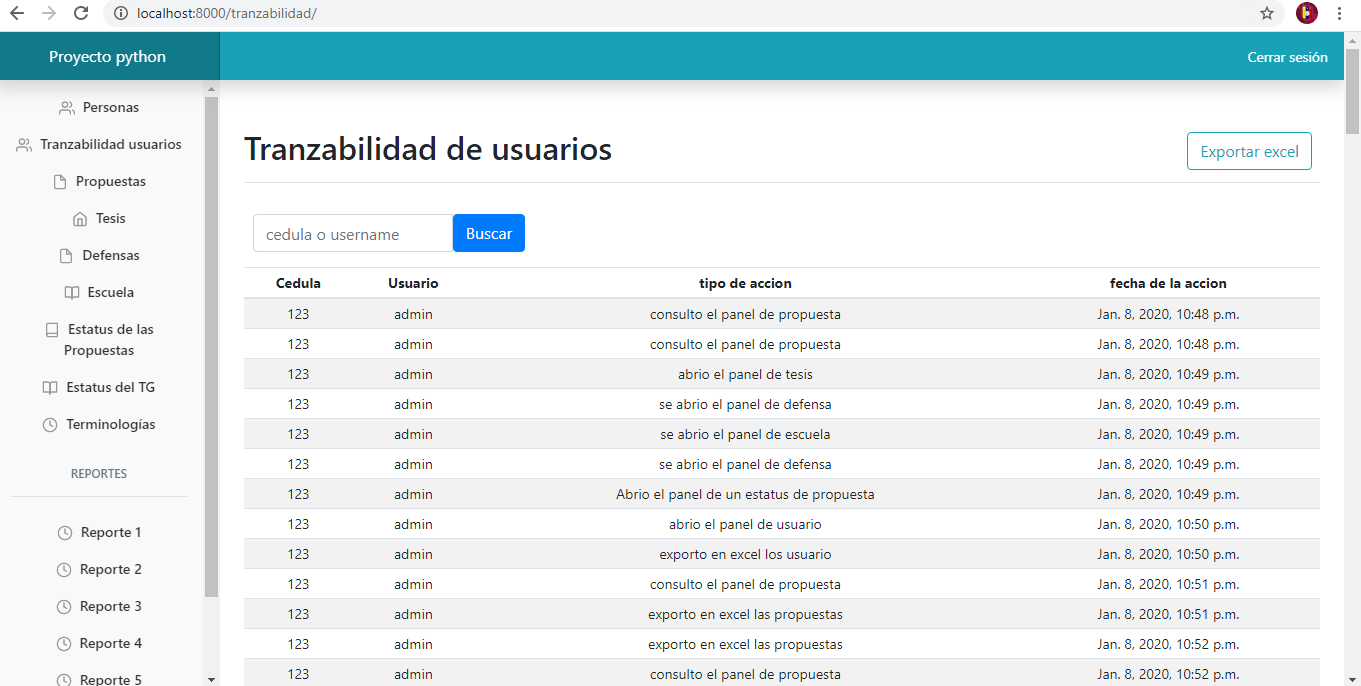The width and height of the screenshot is (1361, 686).
Task: Click the Propuestas file icon
Action: pos(60,182)
